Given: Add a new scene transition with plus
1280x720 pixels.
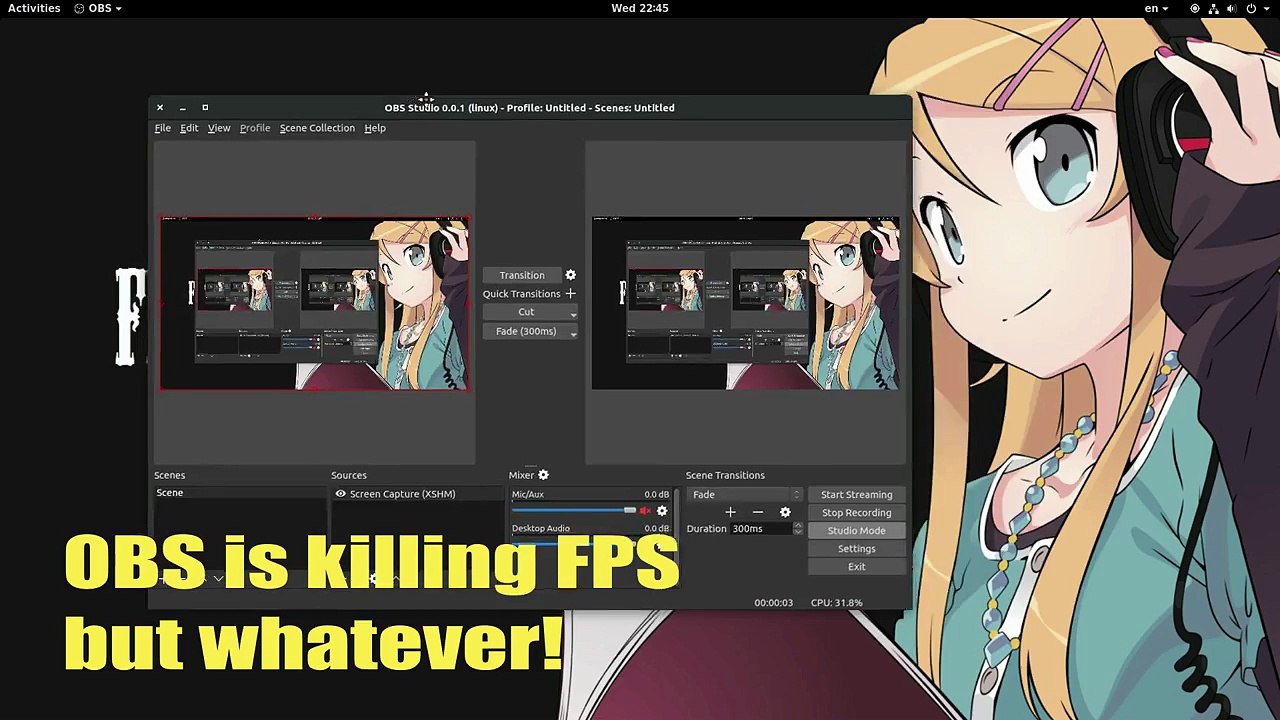Looking at the screenshot, I should [x=730, y=512].
